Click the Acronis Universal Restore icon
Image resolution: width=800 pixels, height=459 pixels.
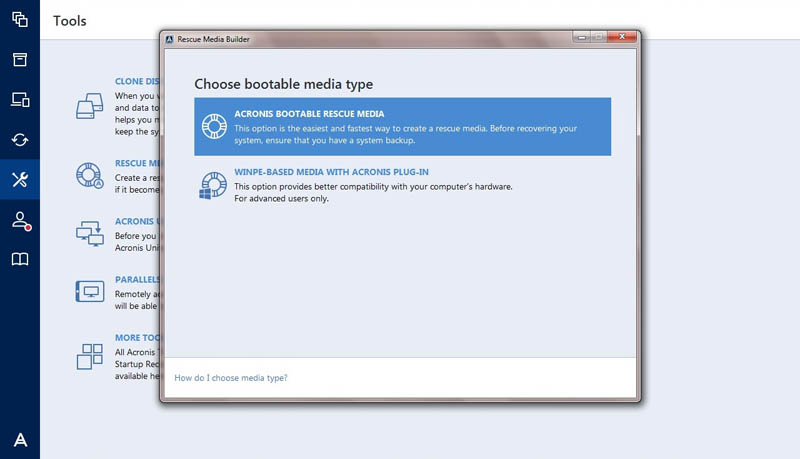click(90, 233)
